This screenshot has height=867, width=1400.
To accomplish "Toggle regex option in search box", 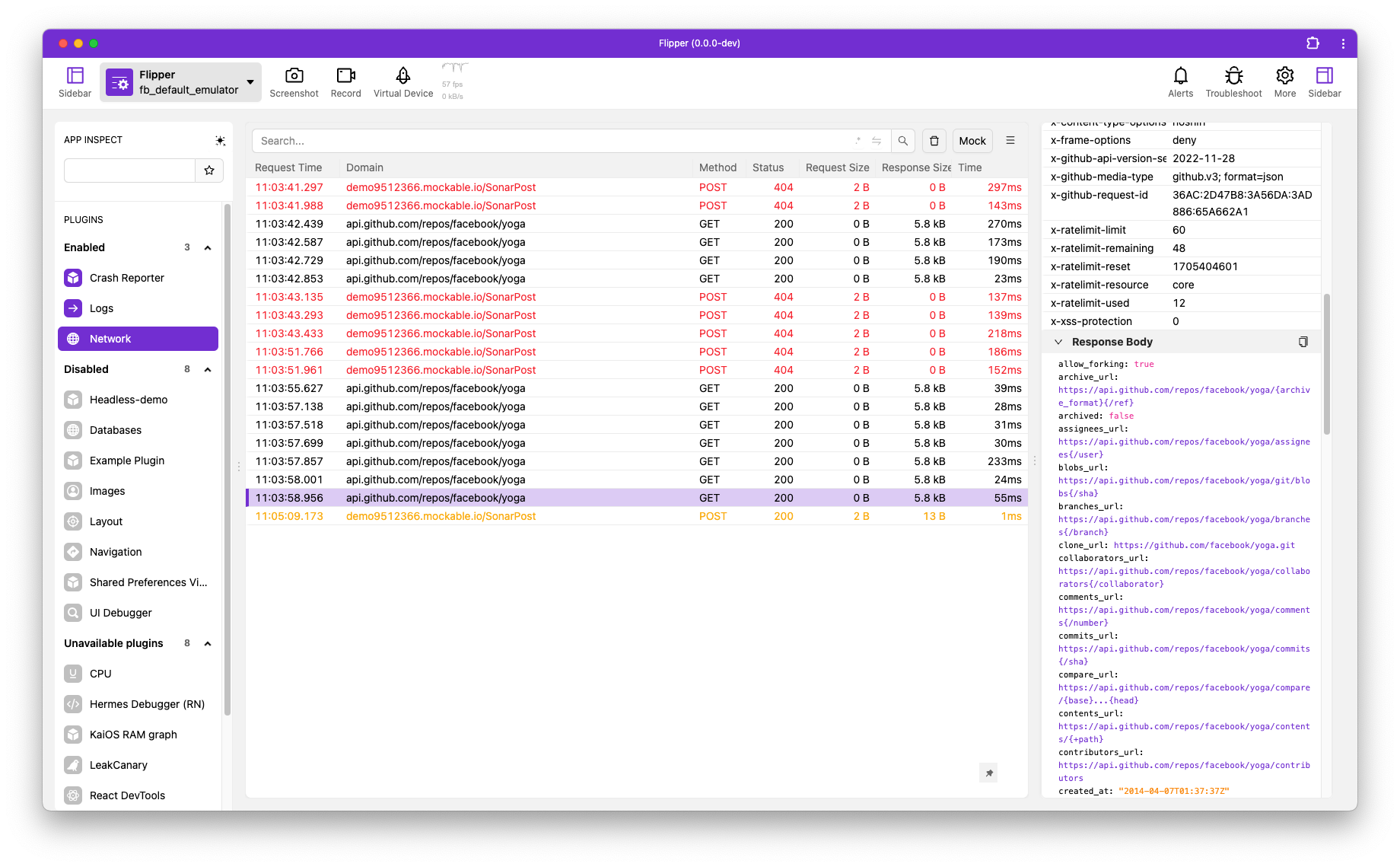I will point(857,141).
